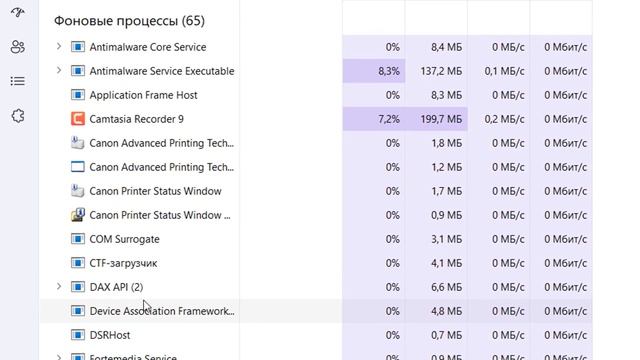This screenshot has width=640, height=360.
Task: Click the Canon Printer Status Window warning icon
Action: click(78, 215)
